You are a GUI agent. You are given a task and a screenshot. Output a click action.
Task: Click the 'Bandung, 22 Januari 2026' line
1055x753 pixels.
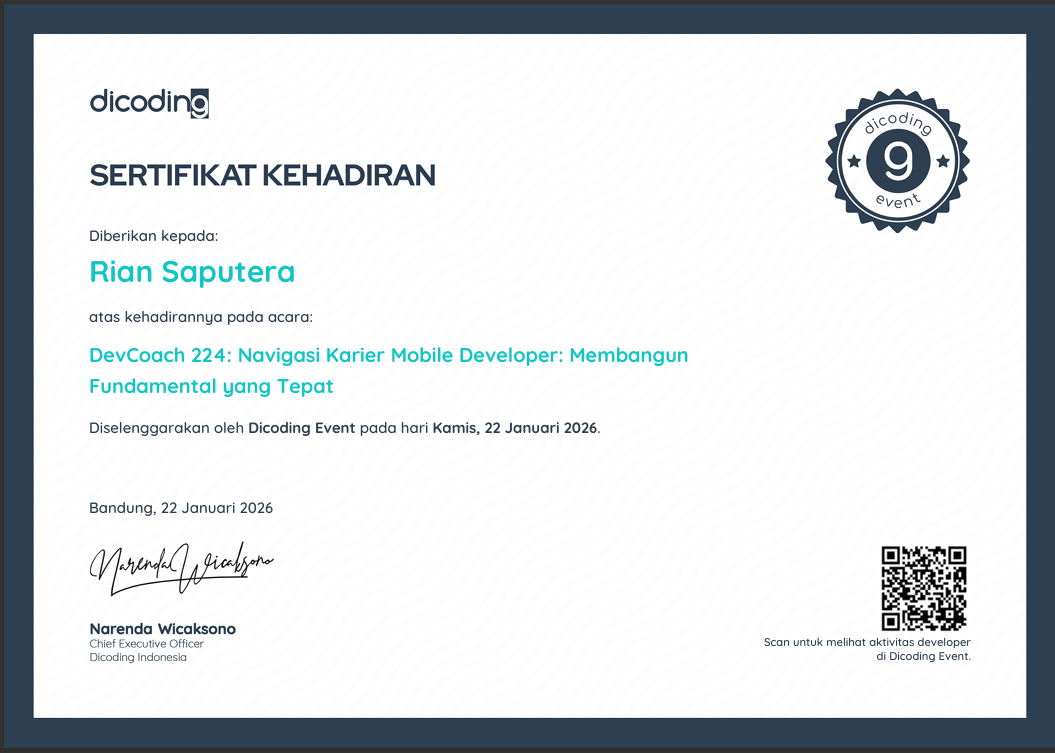pyautogui.click(x=181, y=508)
